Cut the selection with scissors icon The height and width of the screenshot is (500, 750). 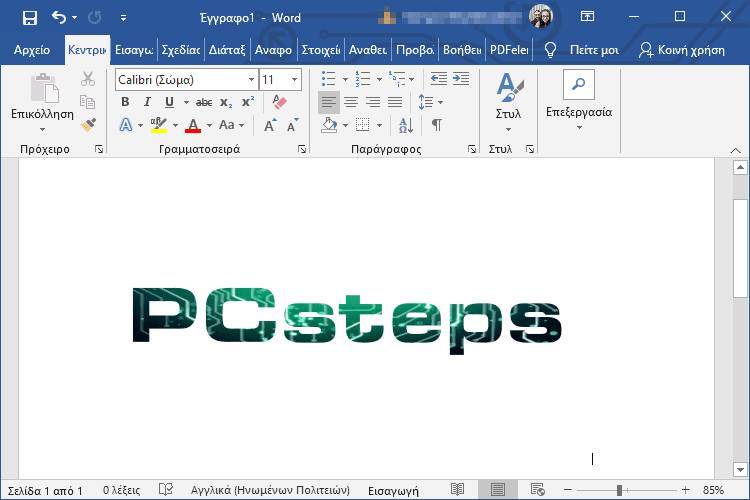pos(88,79)
